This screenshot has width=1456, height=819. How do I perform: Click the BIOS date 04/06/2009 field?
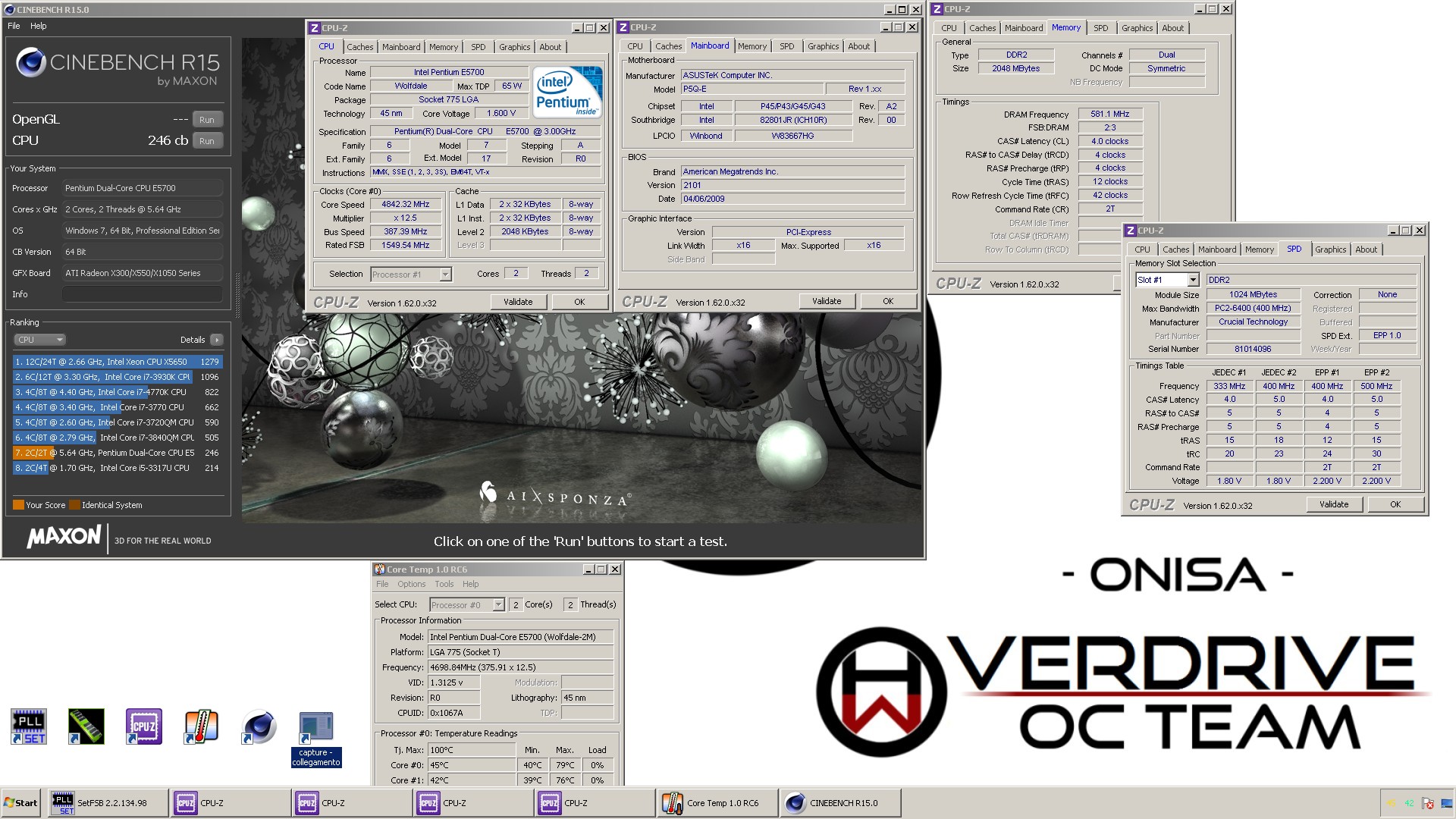[x=792, y=199]
